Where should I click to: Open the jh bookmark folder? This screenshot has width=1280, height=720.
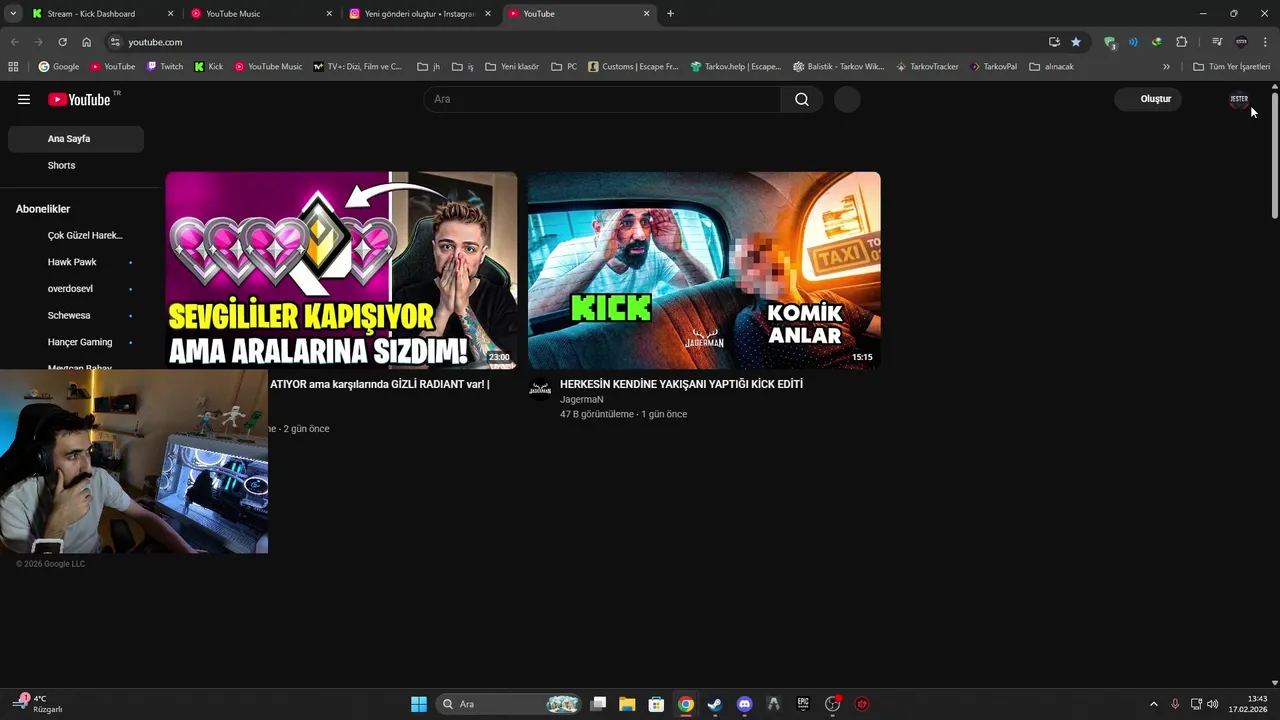tap(429, 67)
